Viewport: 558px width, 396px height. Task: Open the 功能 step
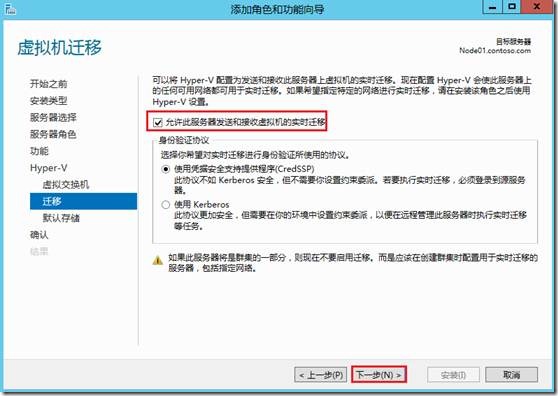pyautogui.click(x=39, y=151)
